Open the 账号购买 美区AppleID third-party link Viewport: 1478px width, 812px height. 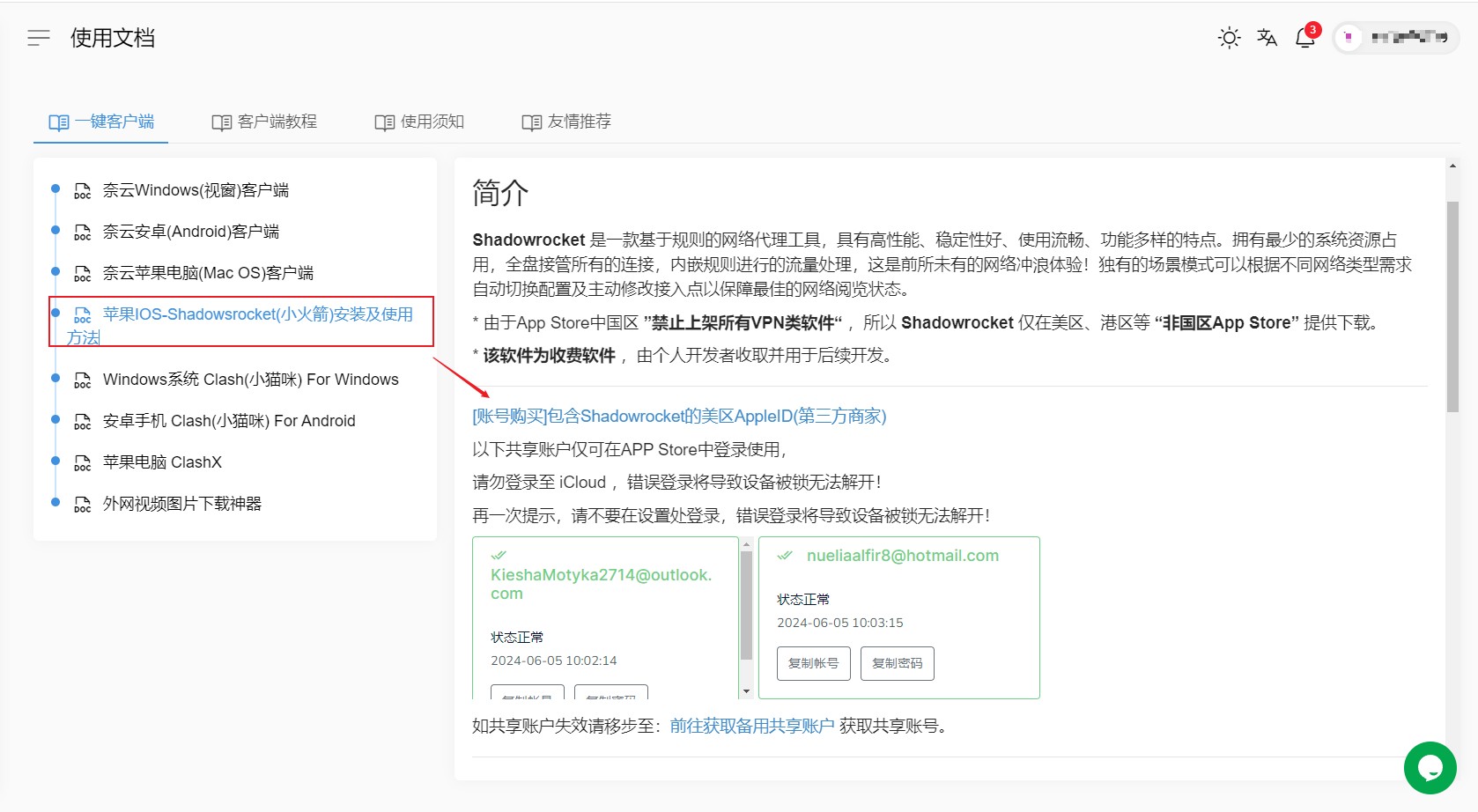679,416
